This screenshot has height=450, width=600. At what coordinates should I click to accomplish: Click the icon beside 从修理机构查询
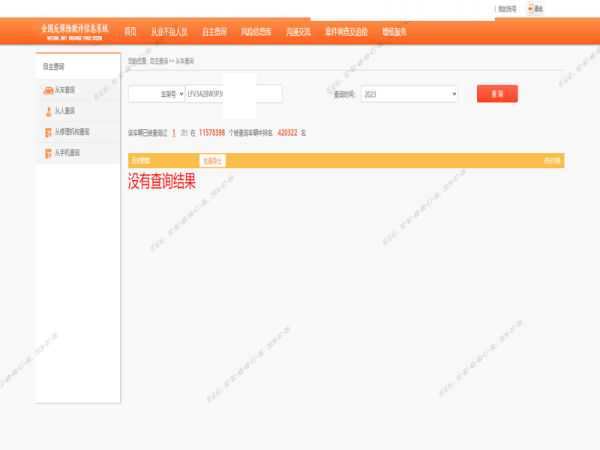(48, 132)
